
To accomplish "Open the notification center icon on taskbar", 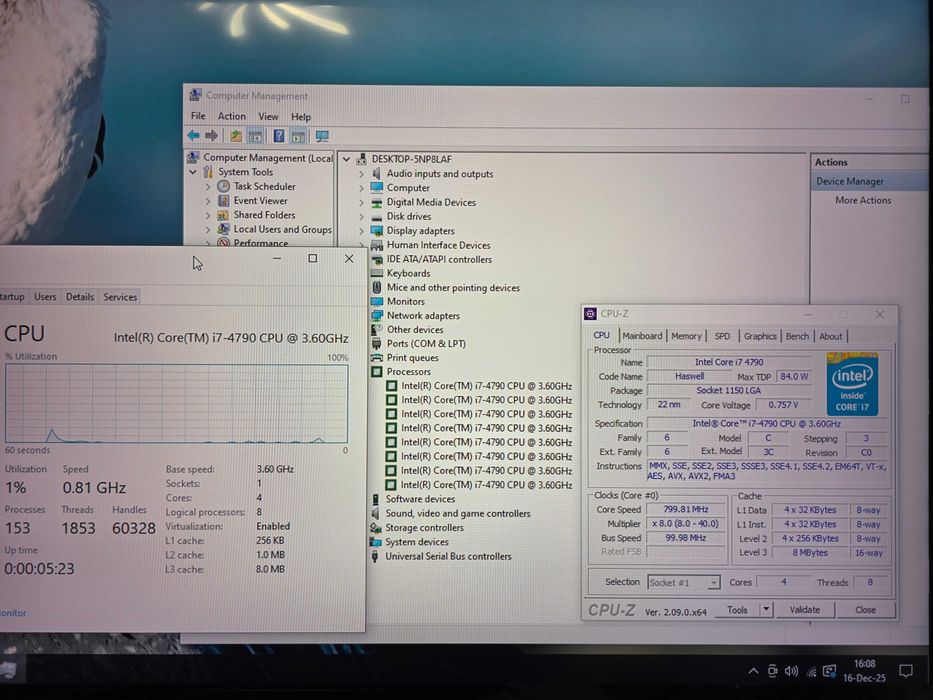I will click(906, 671).
